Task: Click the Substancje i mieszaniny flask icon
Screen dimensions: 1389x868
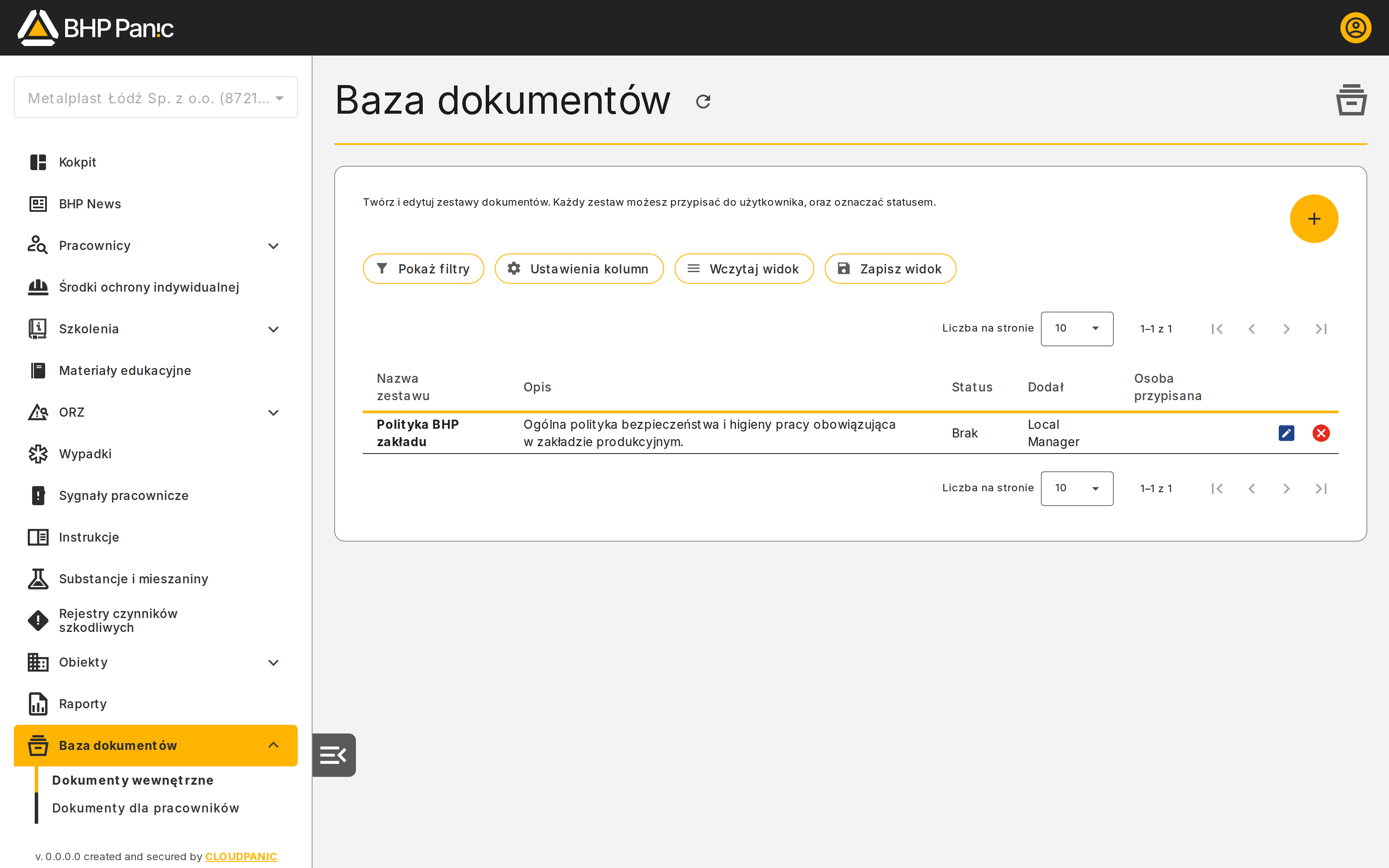Action: click(x=38, y=579)
